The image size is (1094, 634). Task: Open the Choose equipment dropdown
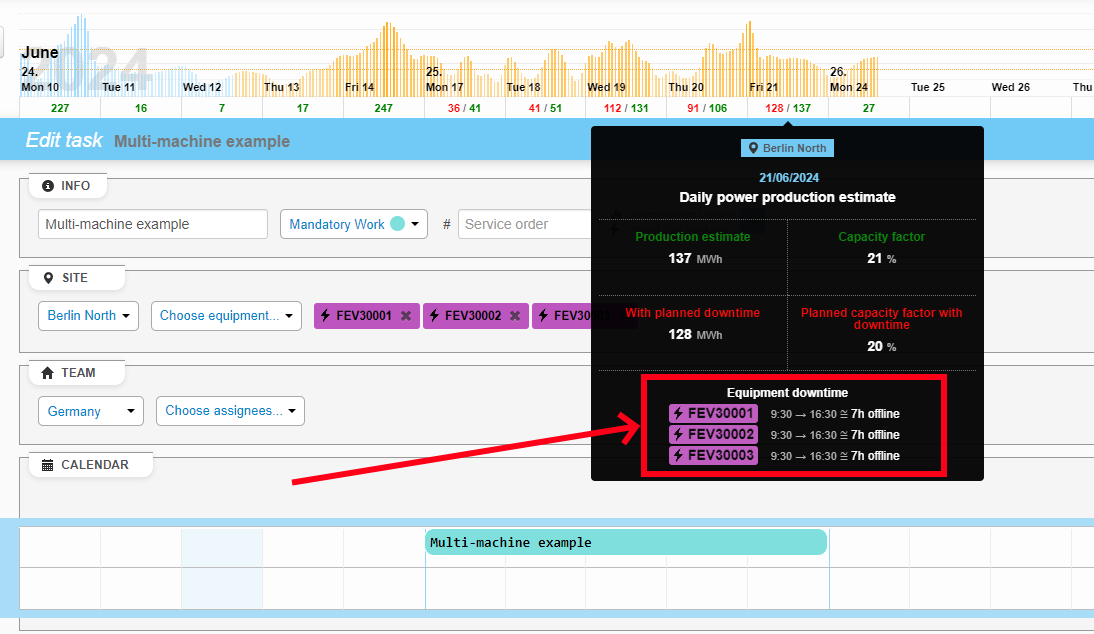click(x=226, y=315)
